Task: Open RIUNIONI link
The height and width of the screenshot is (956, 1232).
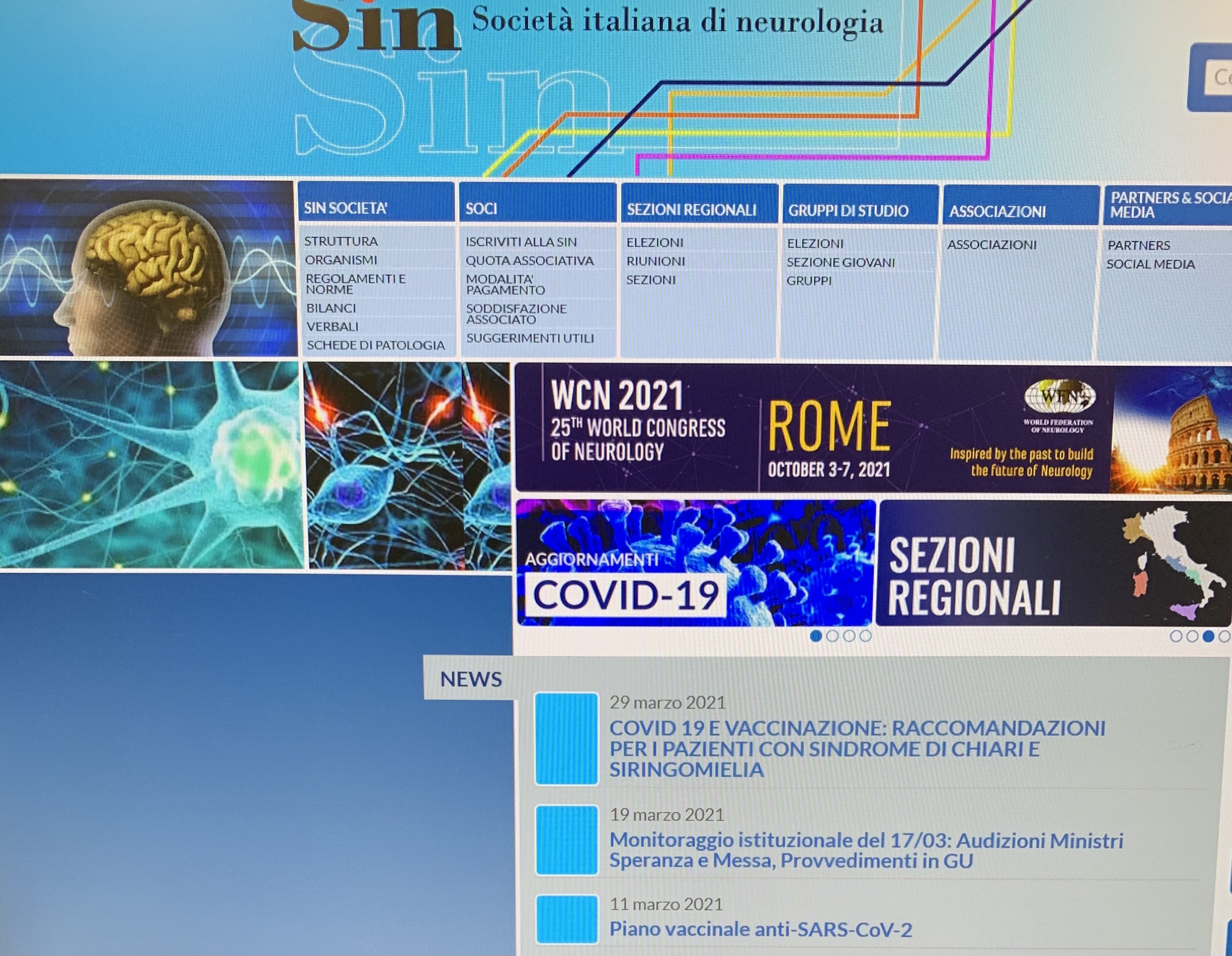Action: click(x=656, y=261)
